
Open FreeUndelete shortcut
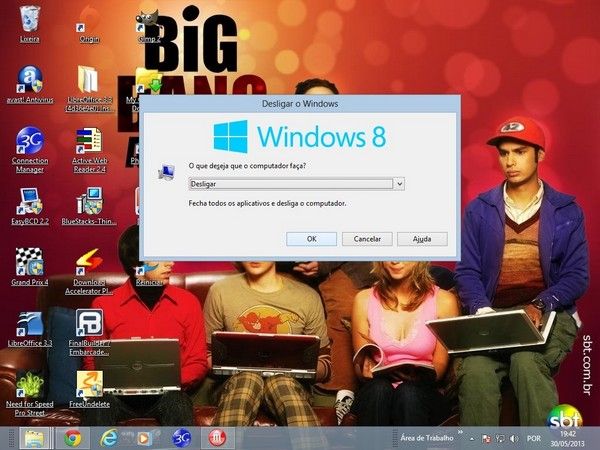[89, 390]
